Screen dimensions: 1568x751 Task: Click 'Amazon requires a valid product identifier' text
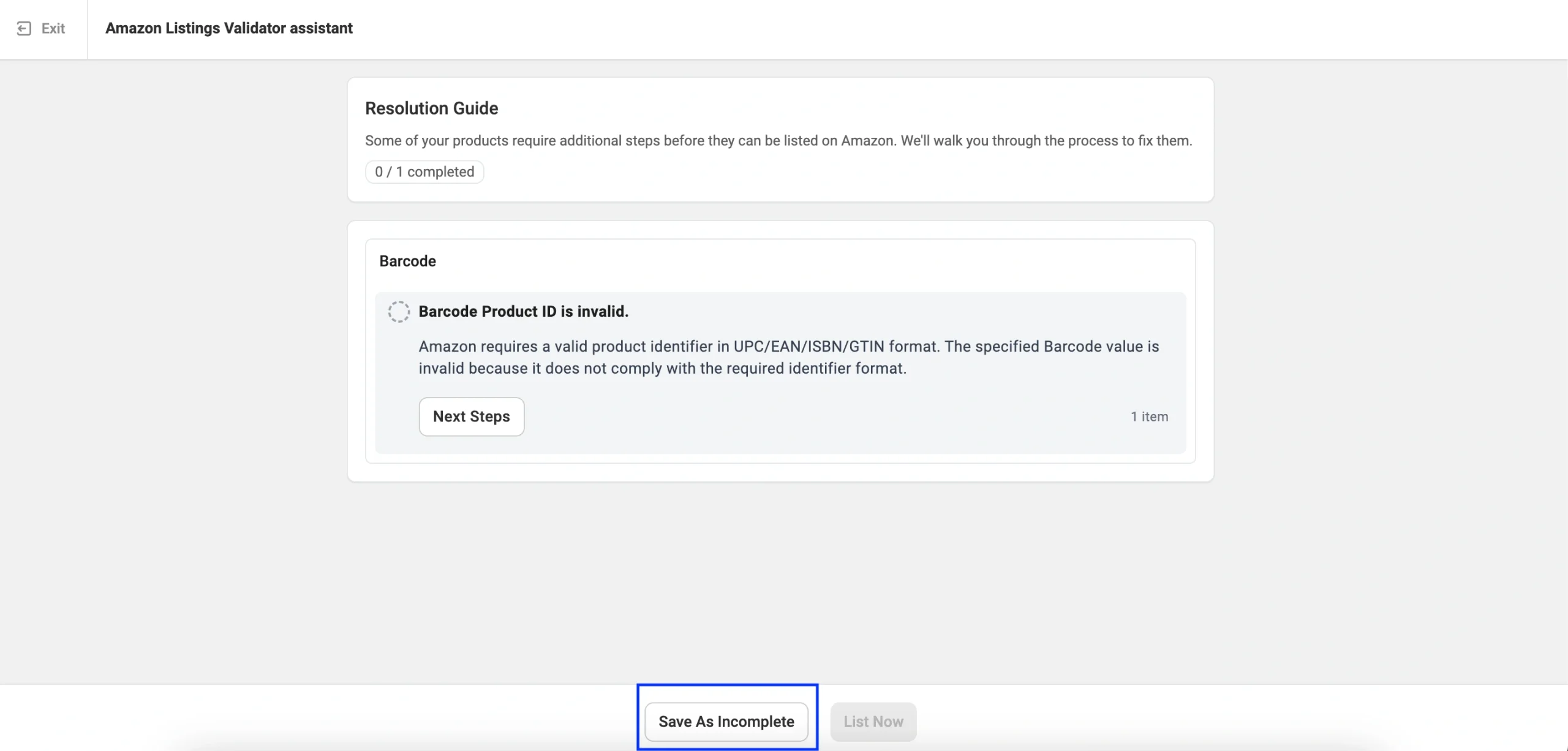pos(567,347)
